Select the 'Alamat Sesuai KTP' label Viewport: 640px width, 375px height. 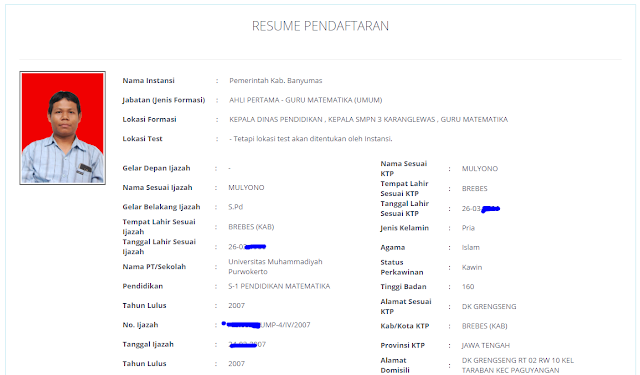[x=406, y=306]
